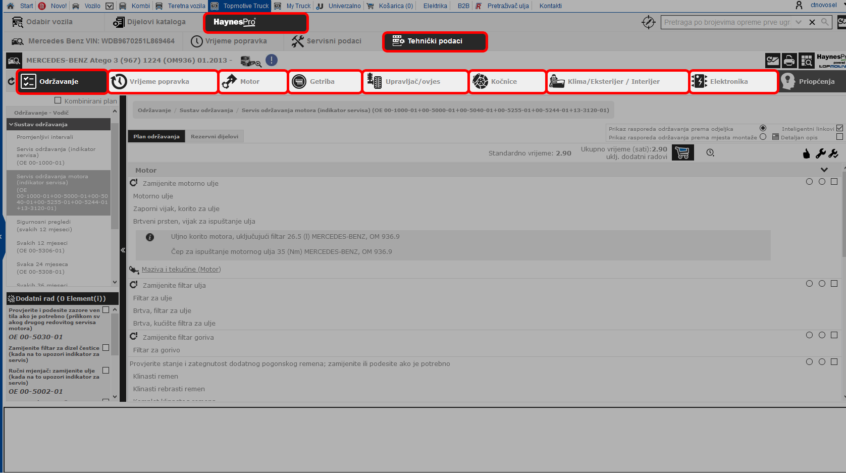Switch to the Rezervni dijelovi tab
This screenshot has height=473, width=846.
click(214, 136)
